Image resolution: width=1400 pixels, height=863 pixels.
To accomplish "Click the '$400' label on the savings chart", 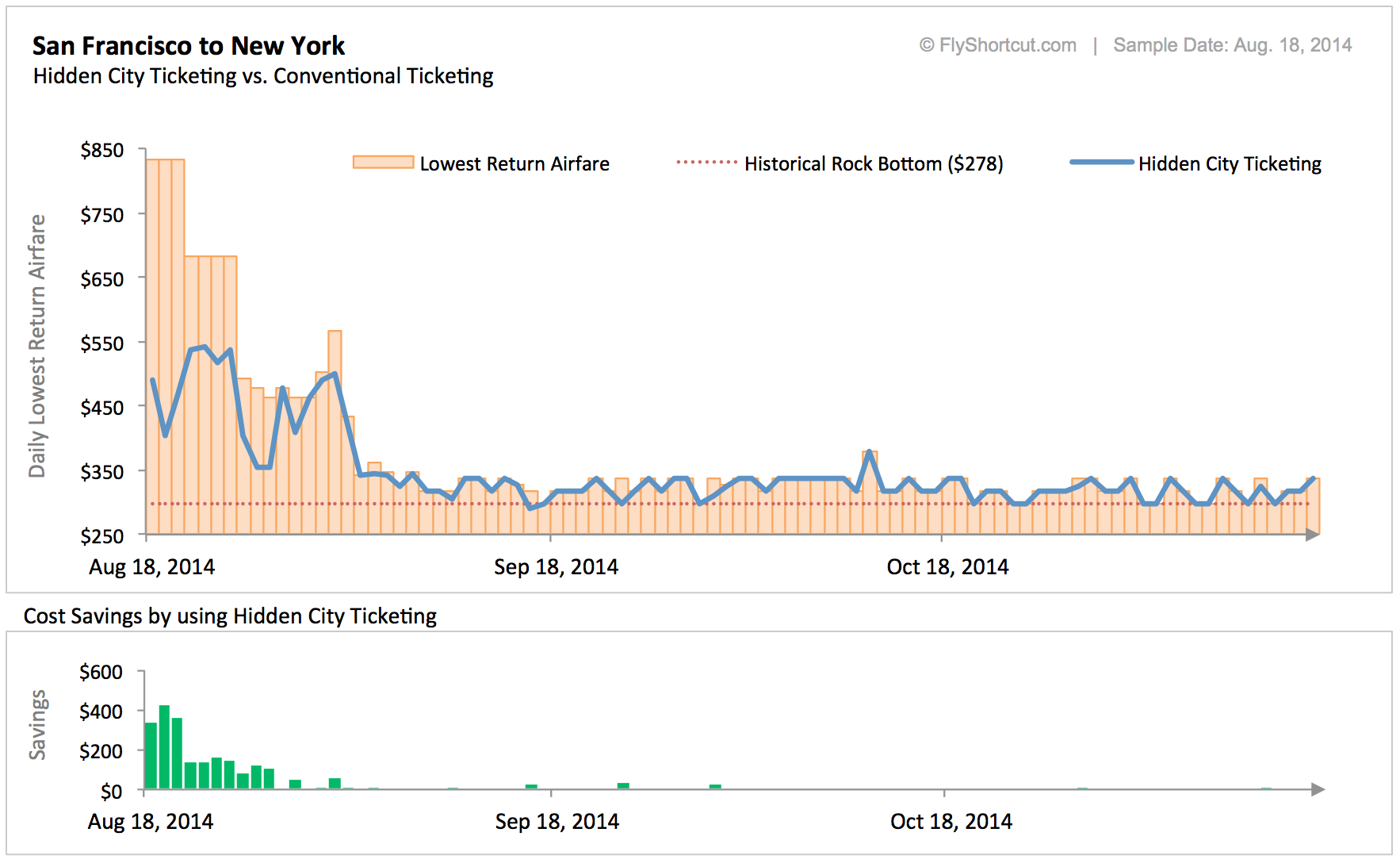I will tap(101, 711).
